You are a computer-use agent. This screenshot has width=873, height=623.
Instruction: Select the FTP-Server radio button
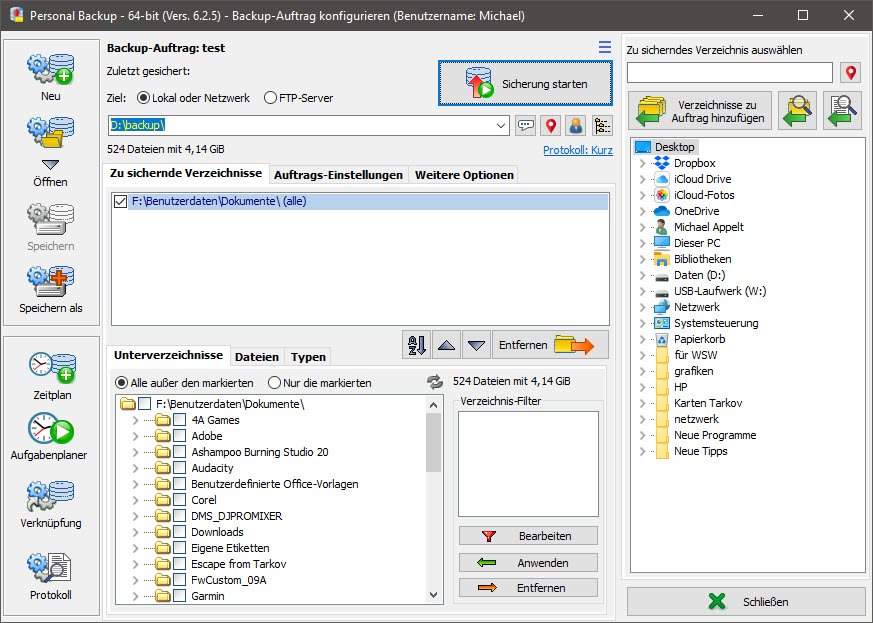coord(271,98)
